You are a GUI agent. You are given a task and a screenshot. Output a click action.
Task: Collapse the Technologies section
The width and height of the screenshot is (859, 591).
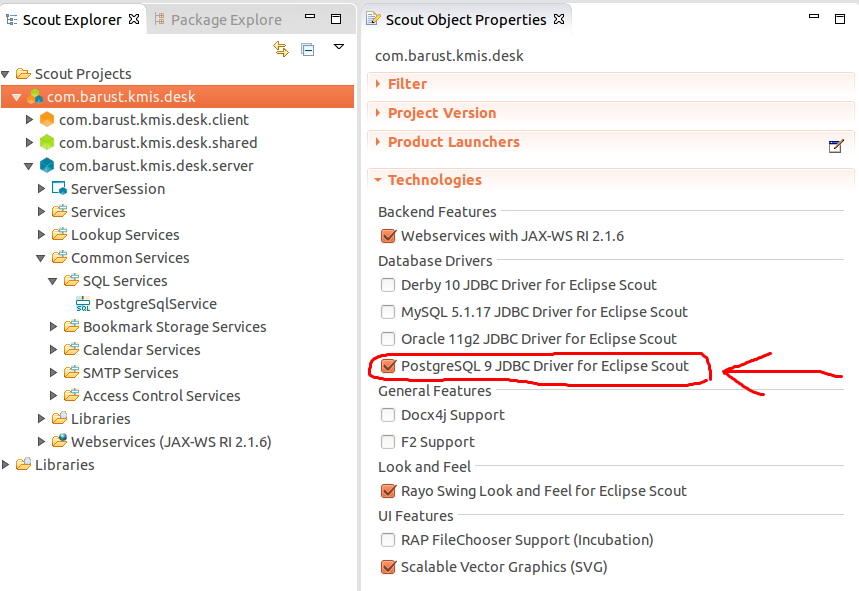click(378, 180)
